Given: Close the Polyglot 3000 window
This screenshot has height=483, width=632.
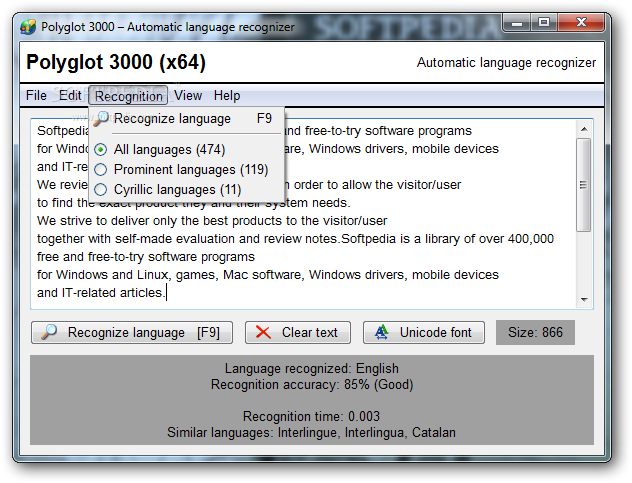Looking at the screenshot, I should 581,23.
